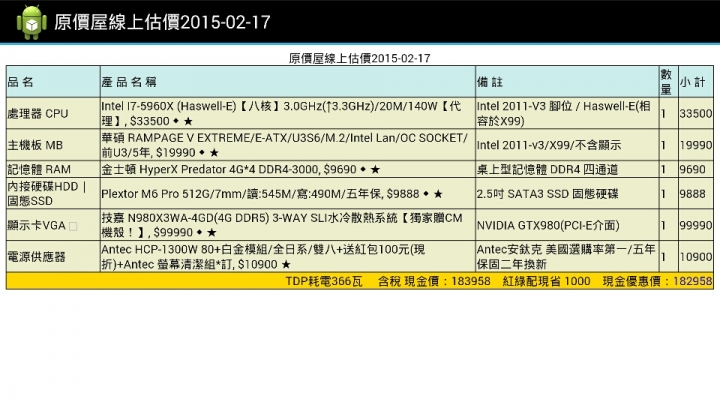Click the star after $9888 in SSD row
The image size is (720, 405).
click(438, 194)
